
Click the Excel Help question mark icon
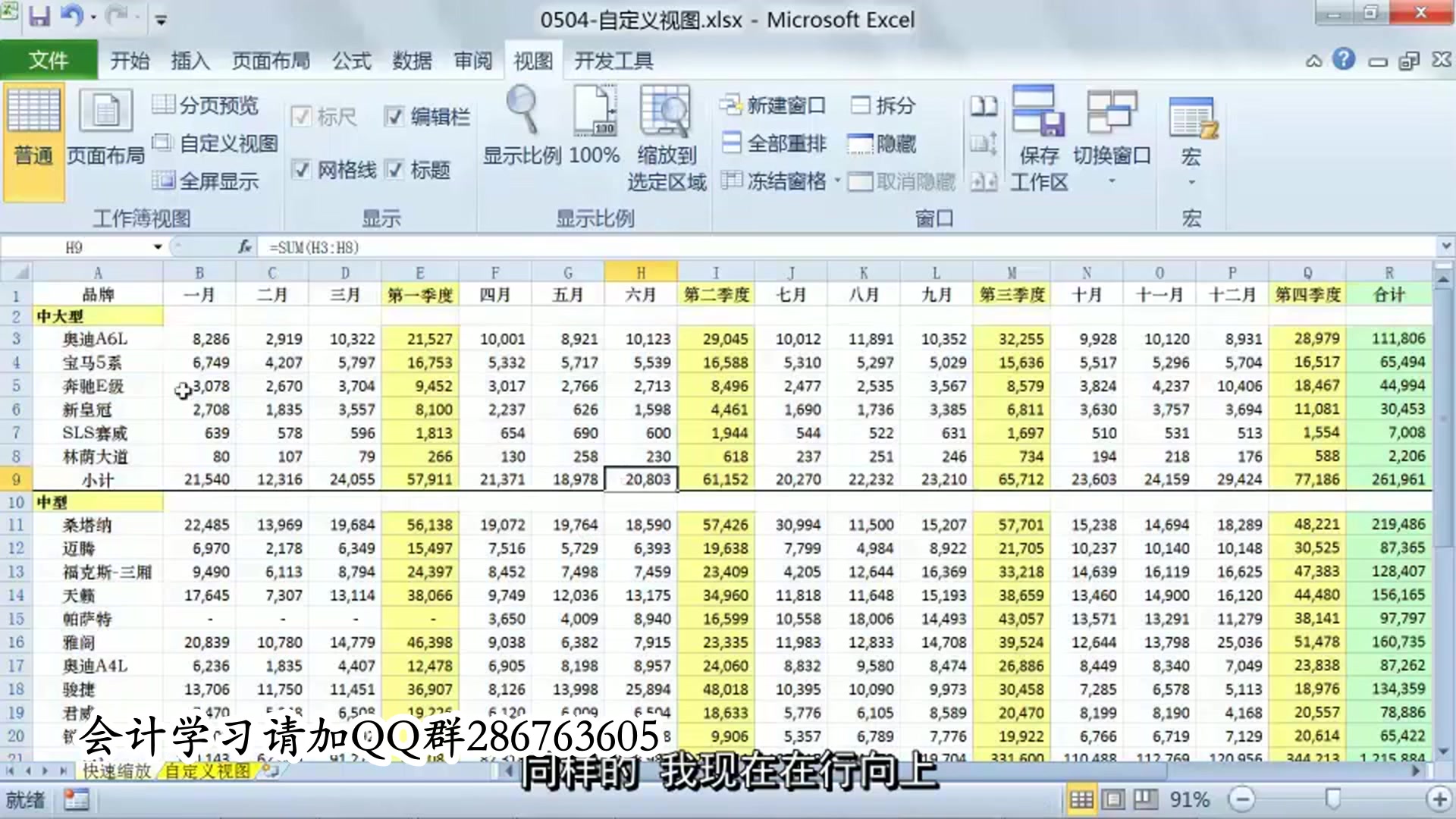coord(1343,59)
